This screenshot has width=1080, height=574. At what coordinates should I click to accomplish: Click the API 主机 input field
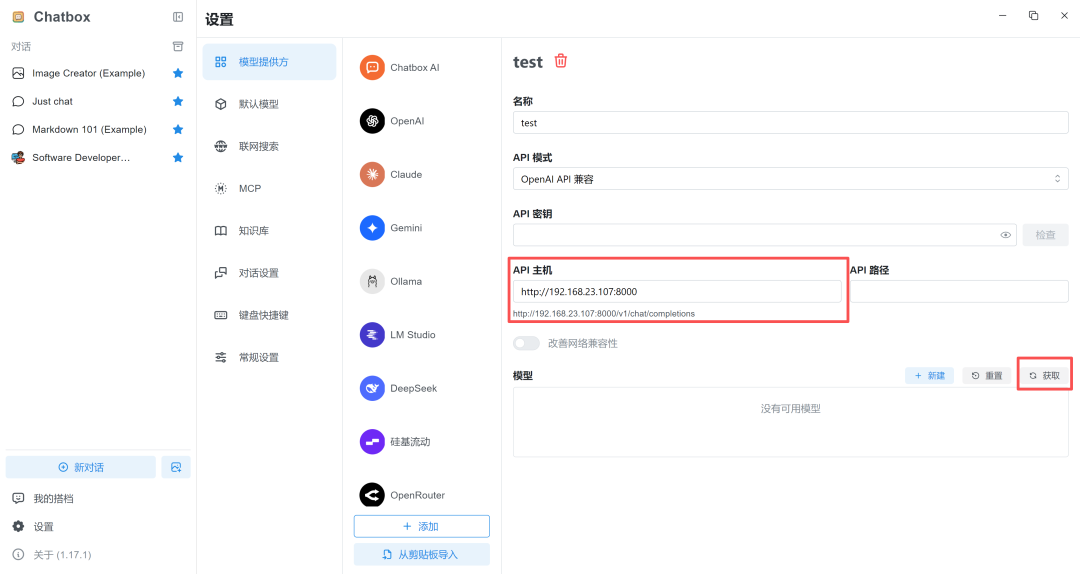677,291
